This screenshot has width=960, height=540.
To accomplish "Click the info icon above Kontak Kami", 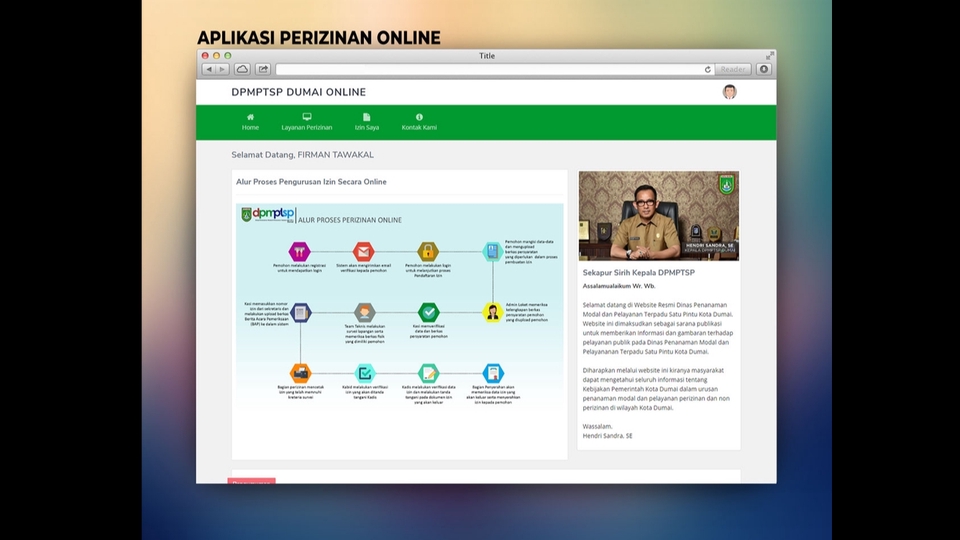I will tap(419, 117).
